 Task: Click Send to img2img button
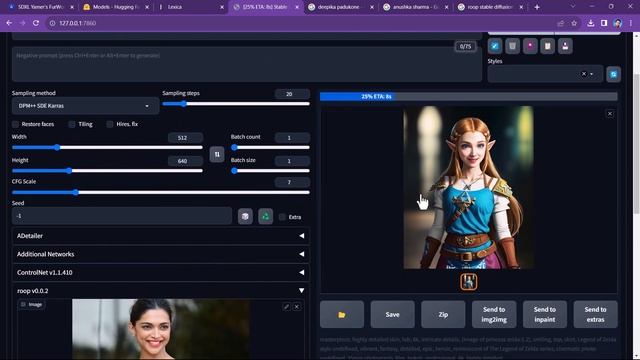click(x=494, y=314)
